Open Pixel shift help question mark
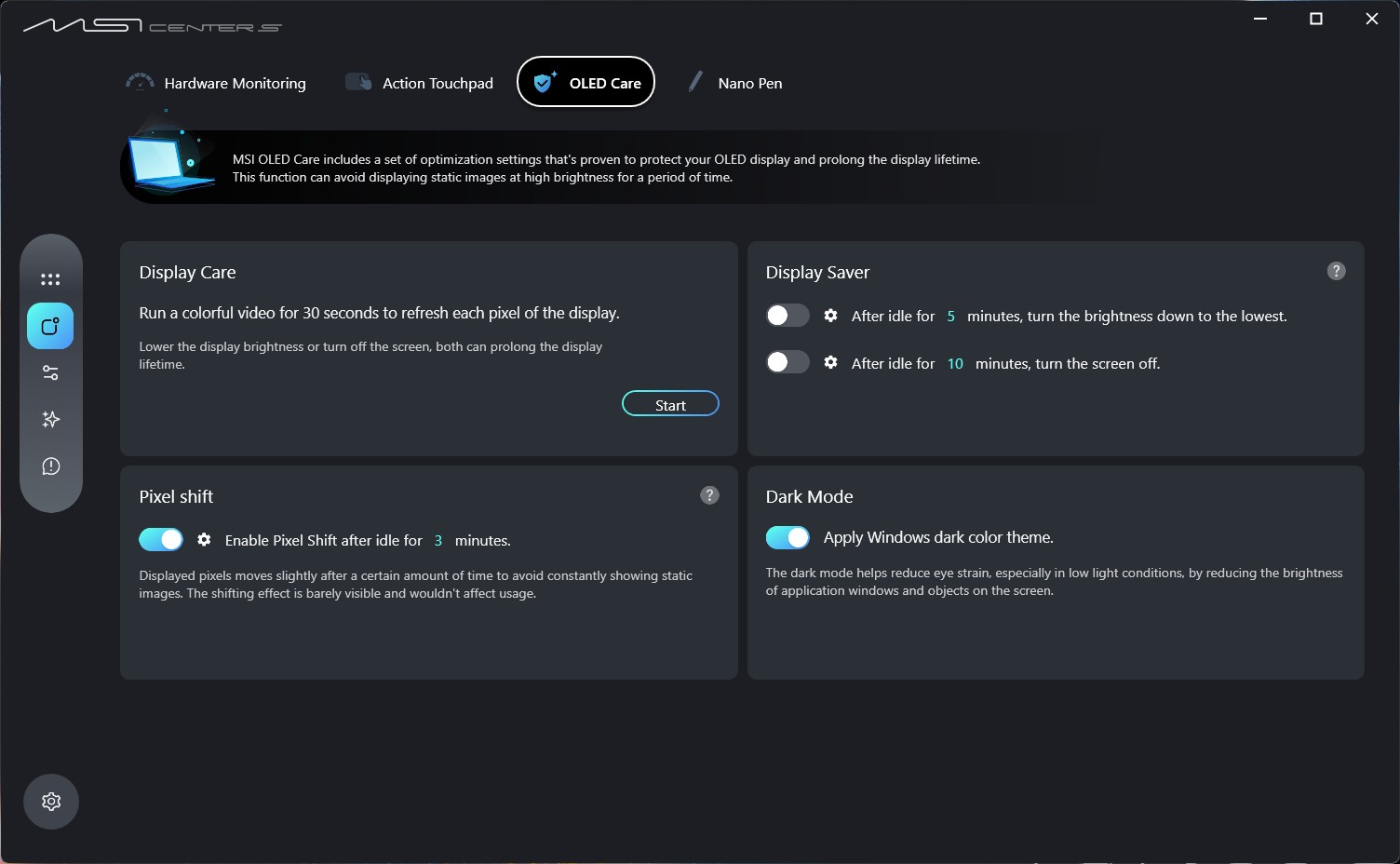The width and height of the screenshot is (1400, 864). point(709,495)
